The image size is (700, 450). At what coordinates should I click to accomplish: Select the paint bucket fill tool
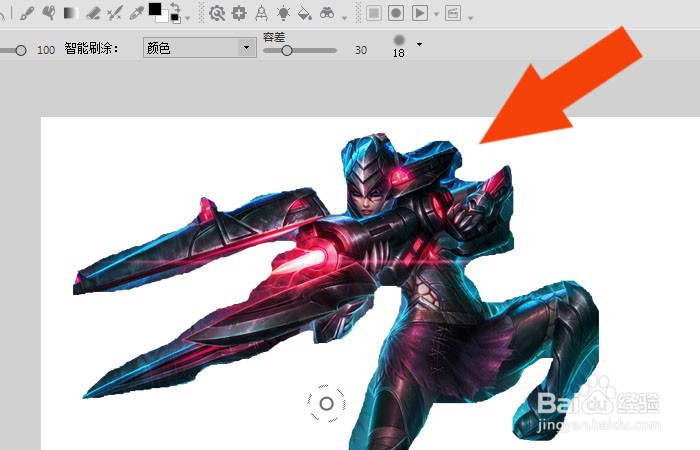tap(305, 13)
